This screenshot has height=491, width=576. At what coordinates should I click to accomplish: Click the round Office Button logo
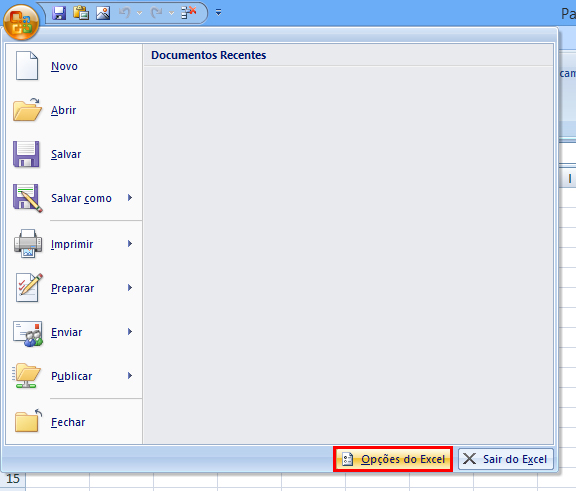(21, 22)
